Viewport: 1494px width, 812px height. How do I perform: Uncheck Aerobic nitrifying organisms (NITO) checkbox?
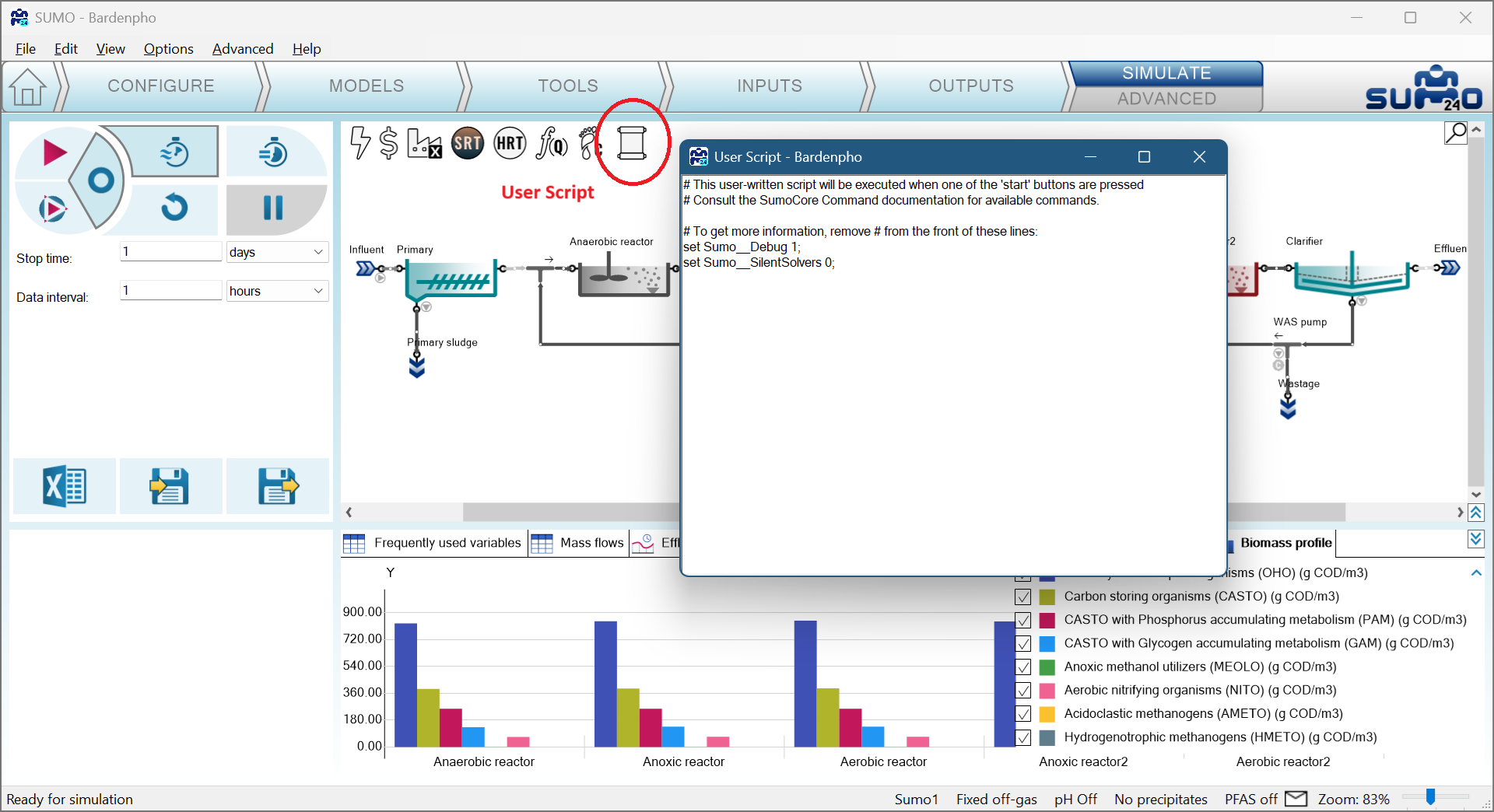1023,691
